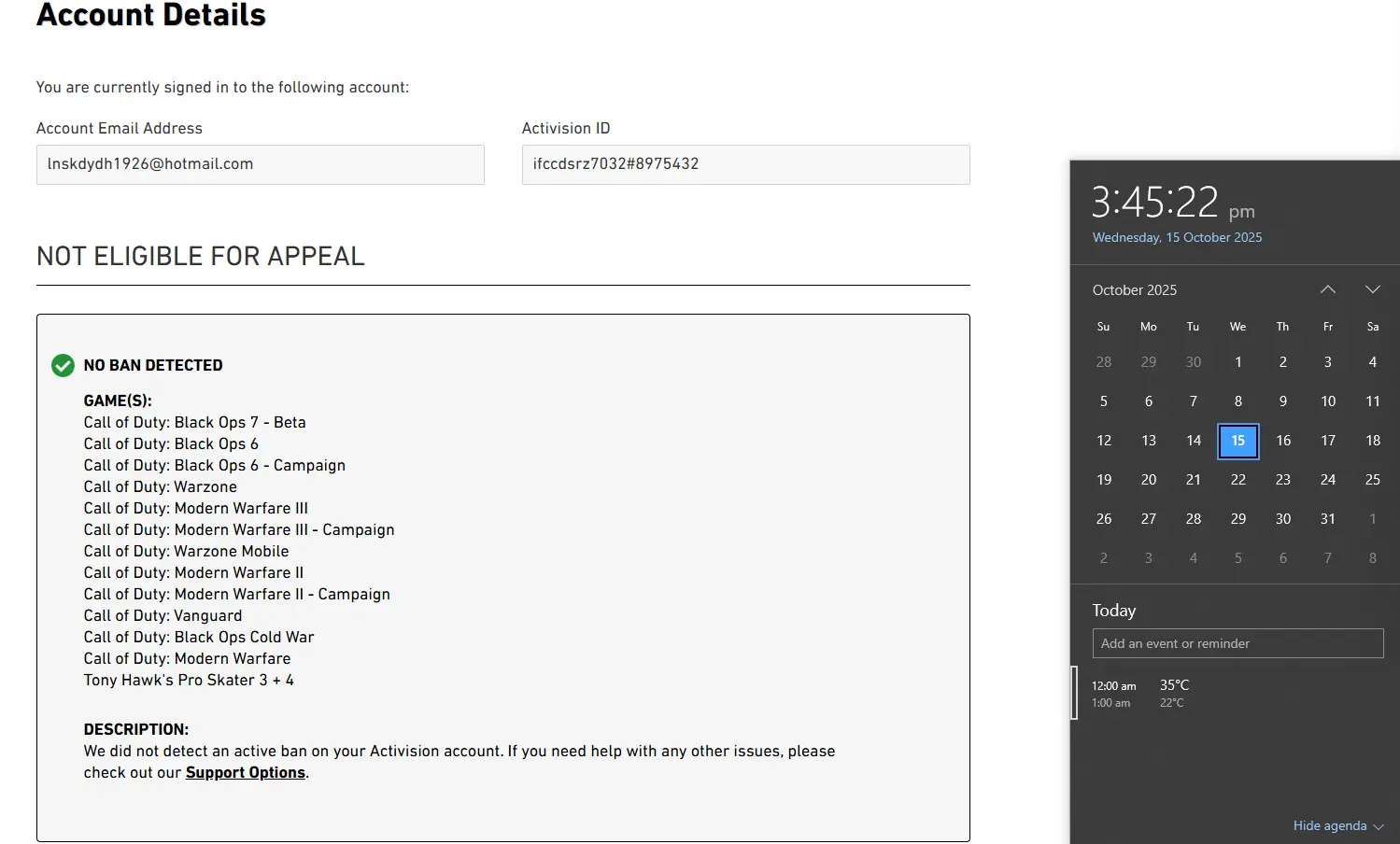Click the Call of Duty: Warzone Mobile entry

coord(186,551)
